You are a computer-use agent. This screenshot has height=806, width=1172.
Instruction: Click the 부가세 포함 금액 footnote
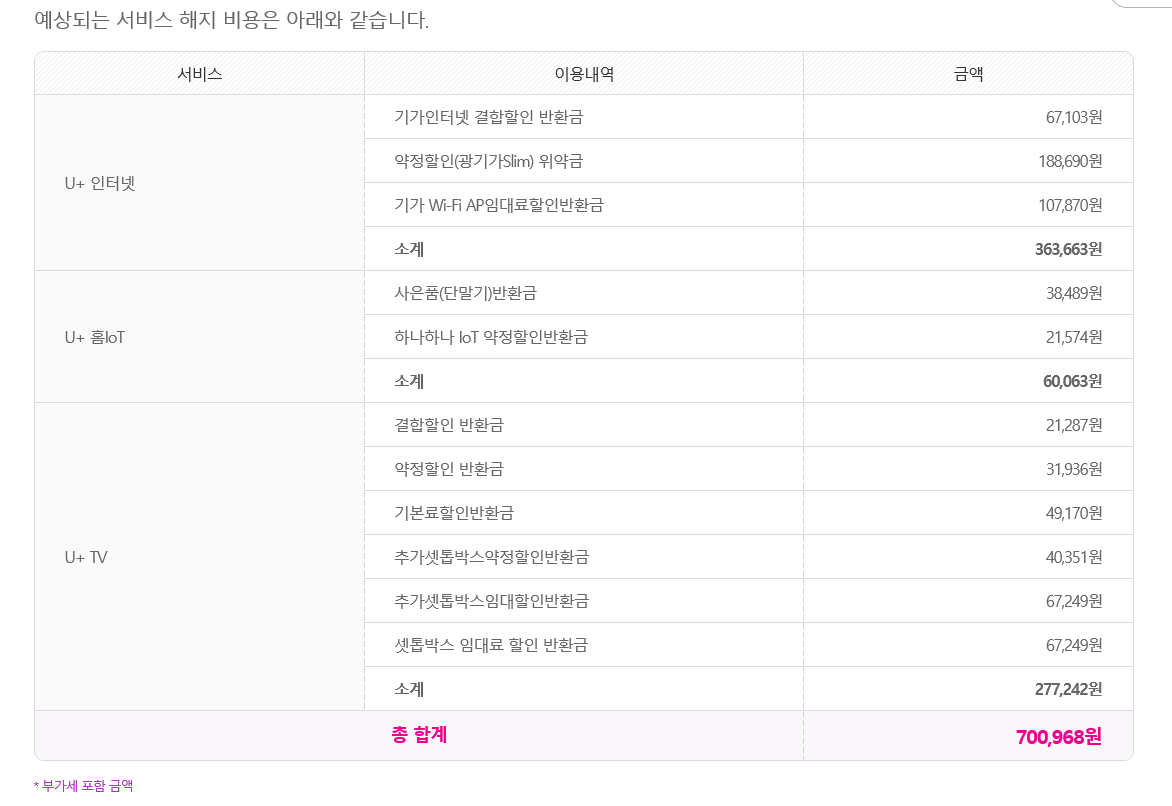click(x=84, y=786)
